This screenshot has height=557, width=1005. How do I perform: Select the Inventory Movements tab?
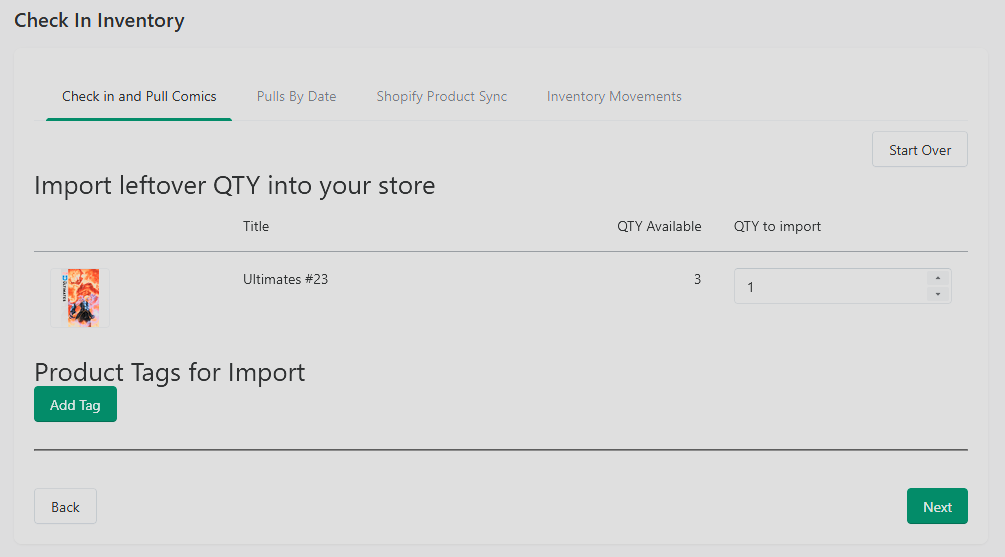coord(614,96)
